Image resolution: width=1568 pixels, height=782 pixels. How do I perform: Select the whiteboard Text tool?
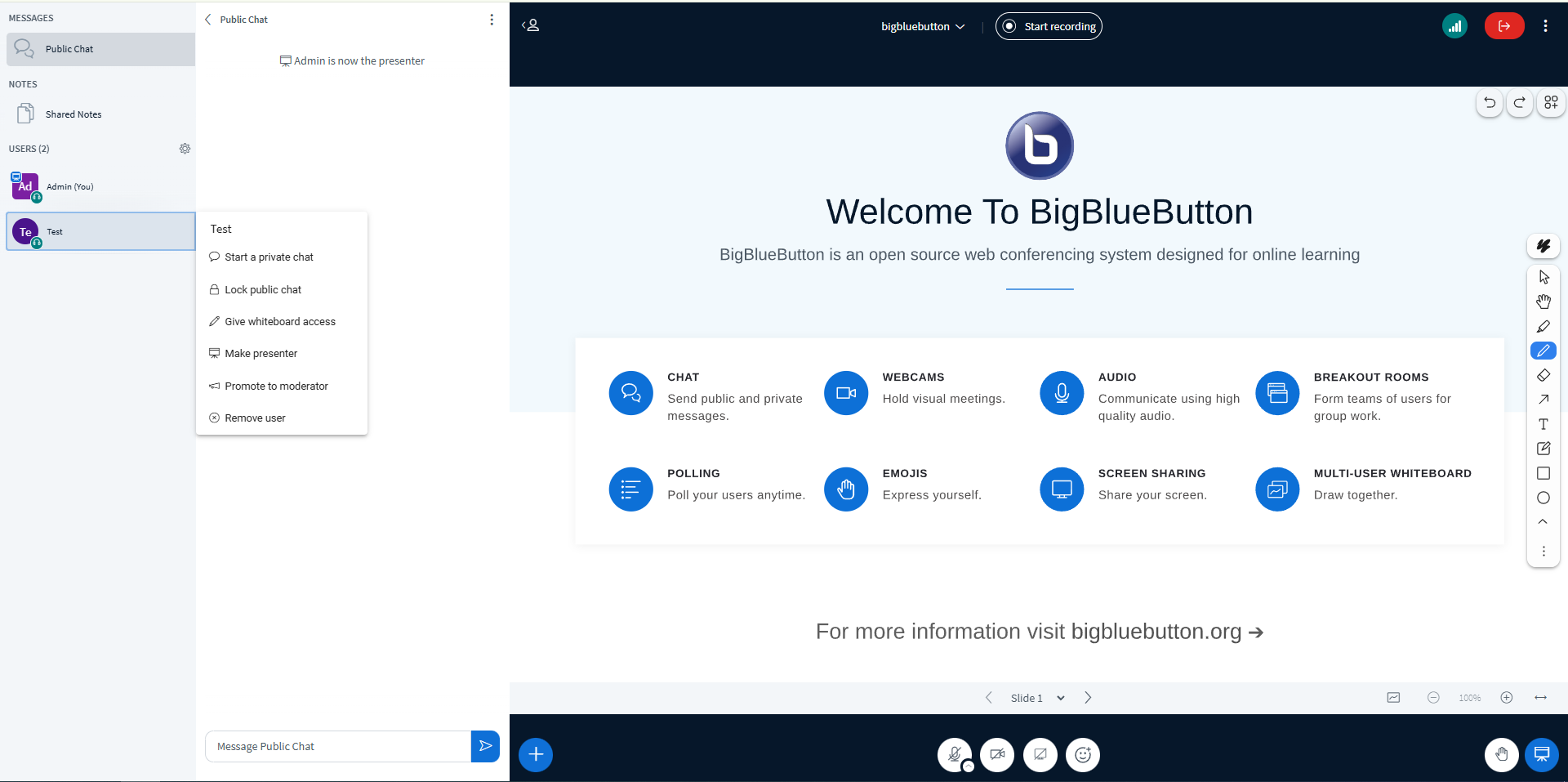click(x=1543, y=424)
